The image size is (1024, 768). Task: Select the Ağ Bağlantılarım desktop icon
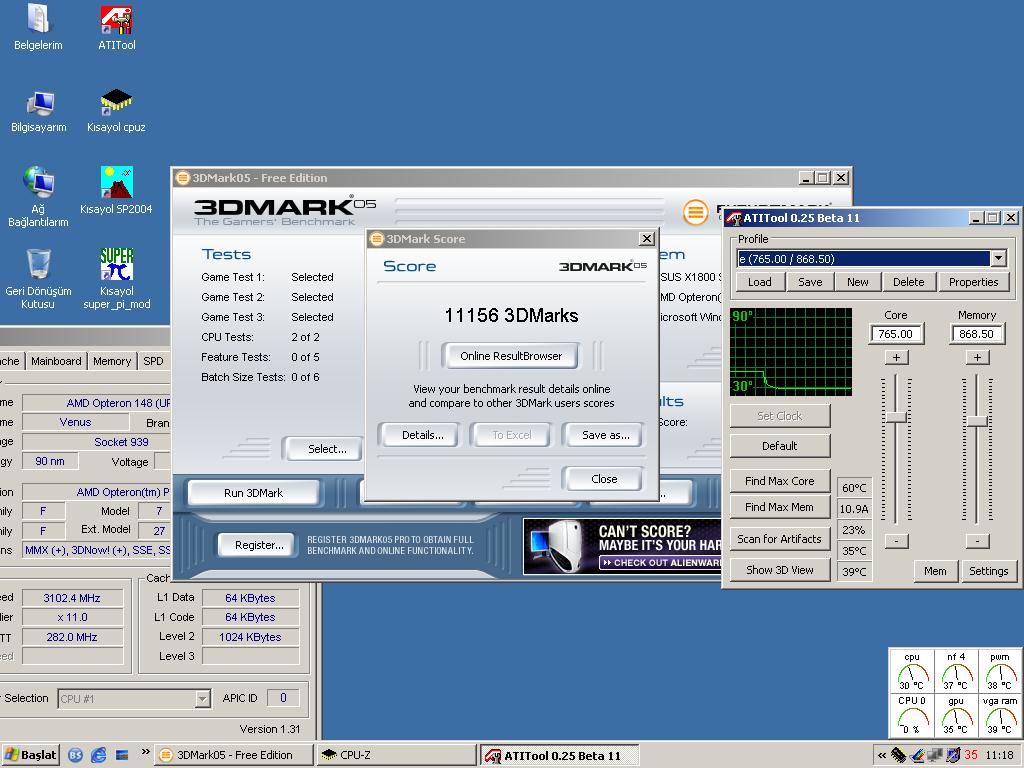[x=39, y=196]
